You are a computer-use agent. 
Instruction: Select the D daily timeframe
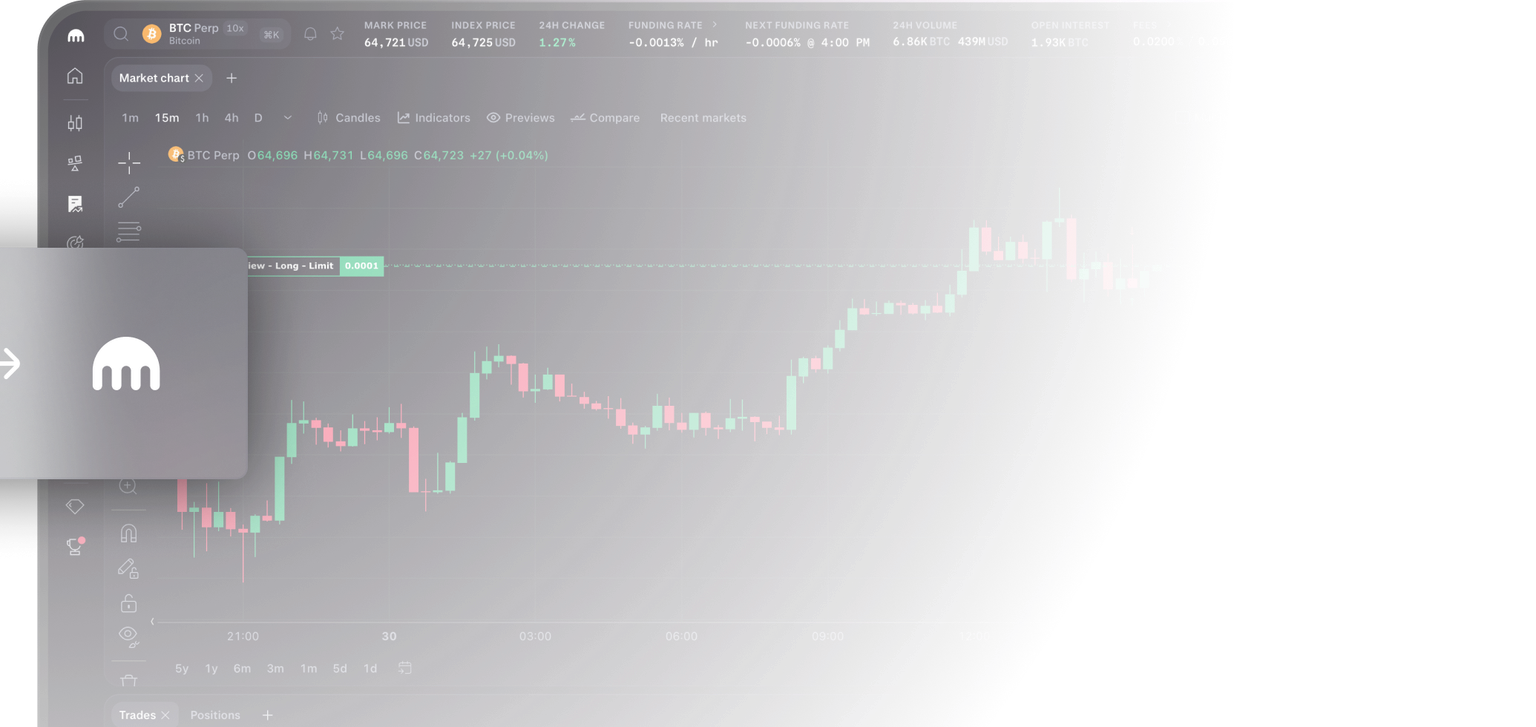click(x=258, y=118)
